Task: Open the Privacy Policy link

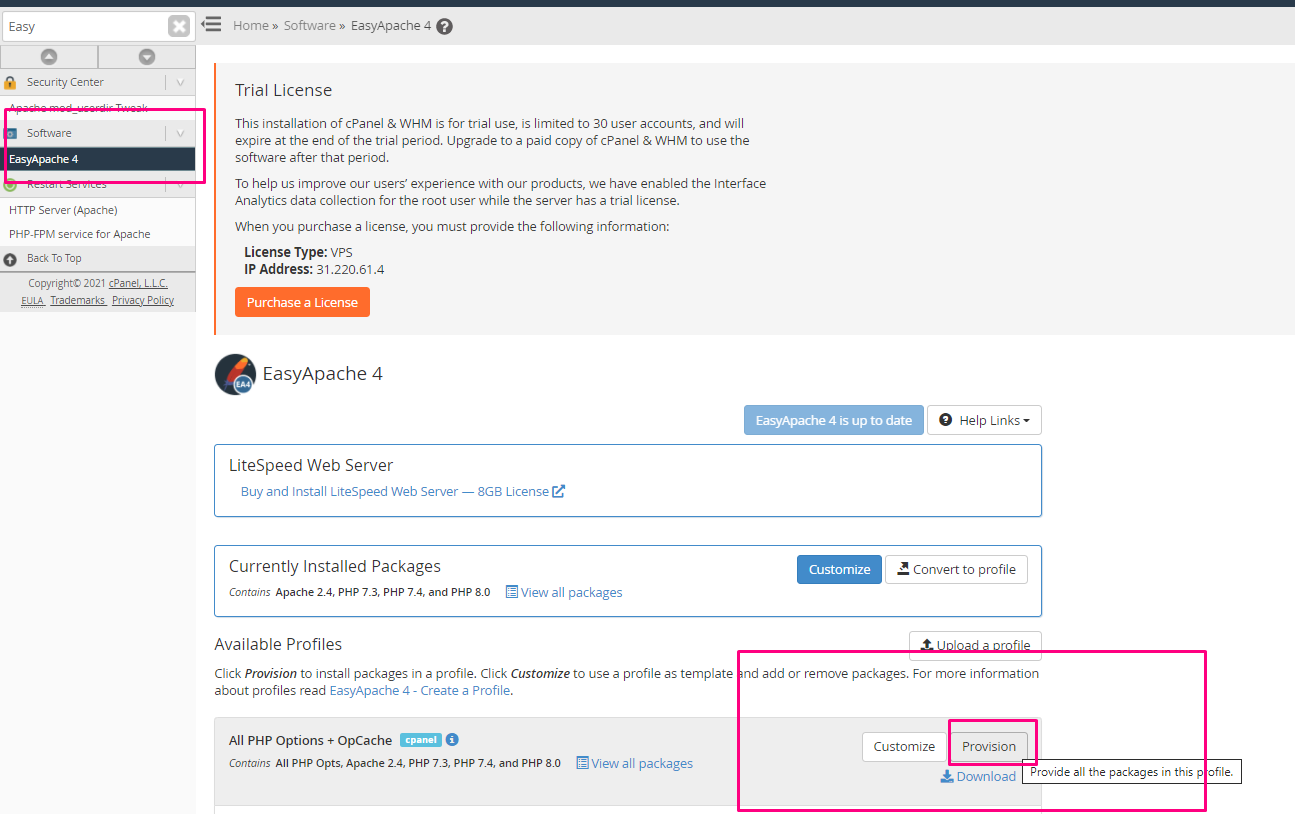Action: (x=143, y=300)
